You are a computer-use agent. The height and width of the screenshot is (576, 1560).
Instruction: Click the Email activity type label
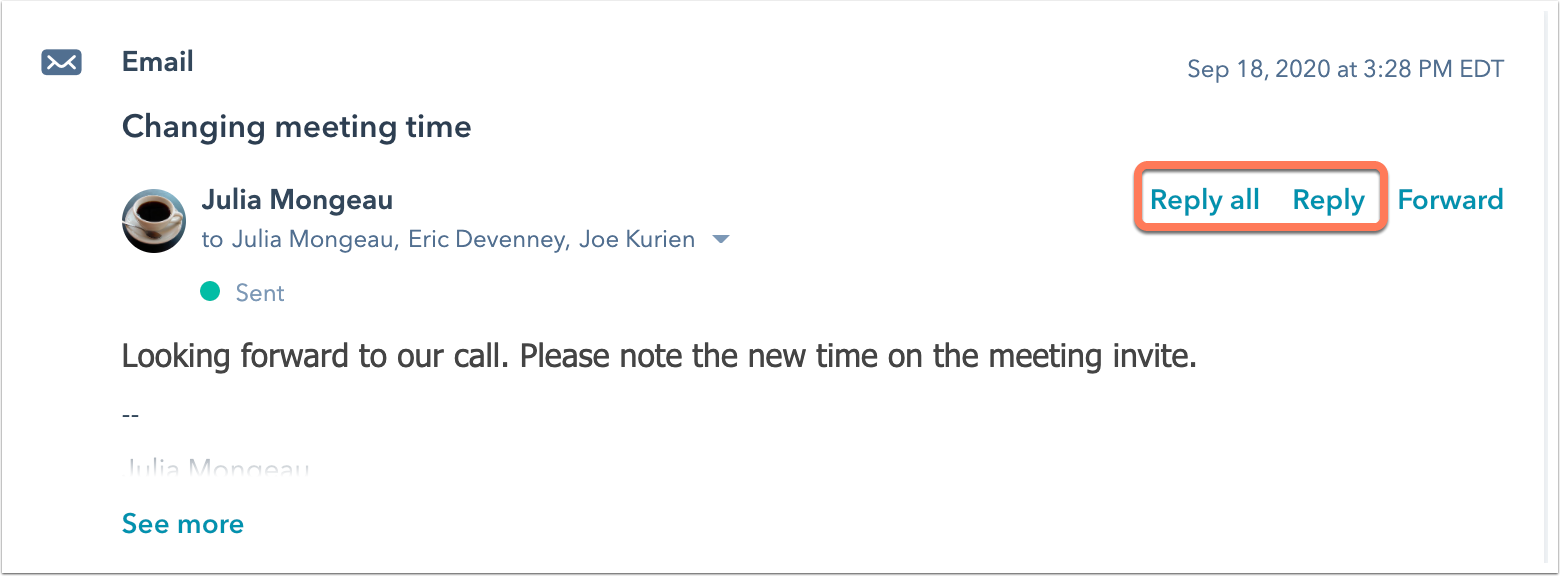(x=158, y=62)
